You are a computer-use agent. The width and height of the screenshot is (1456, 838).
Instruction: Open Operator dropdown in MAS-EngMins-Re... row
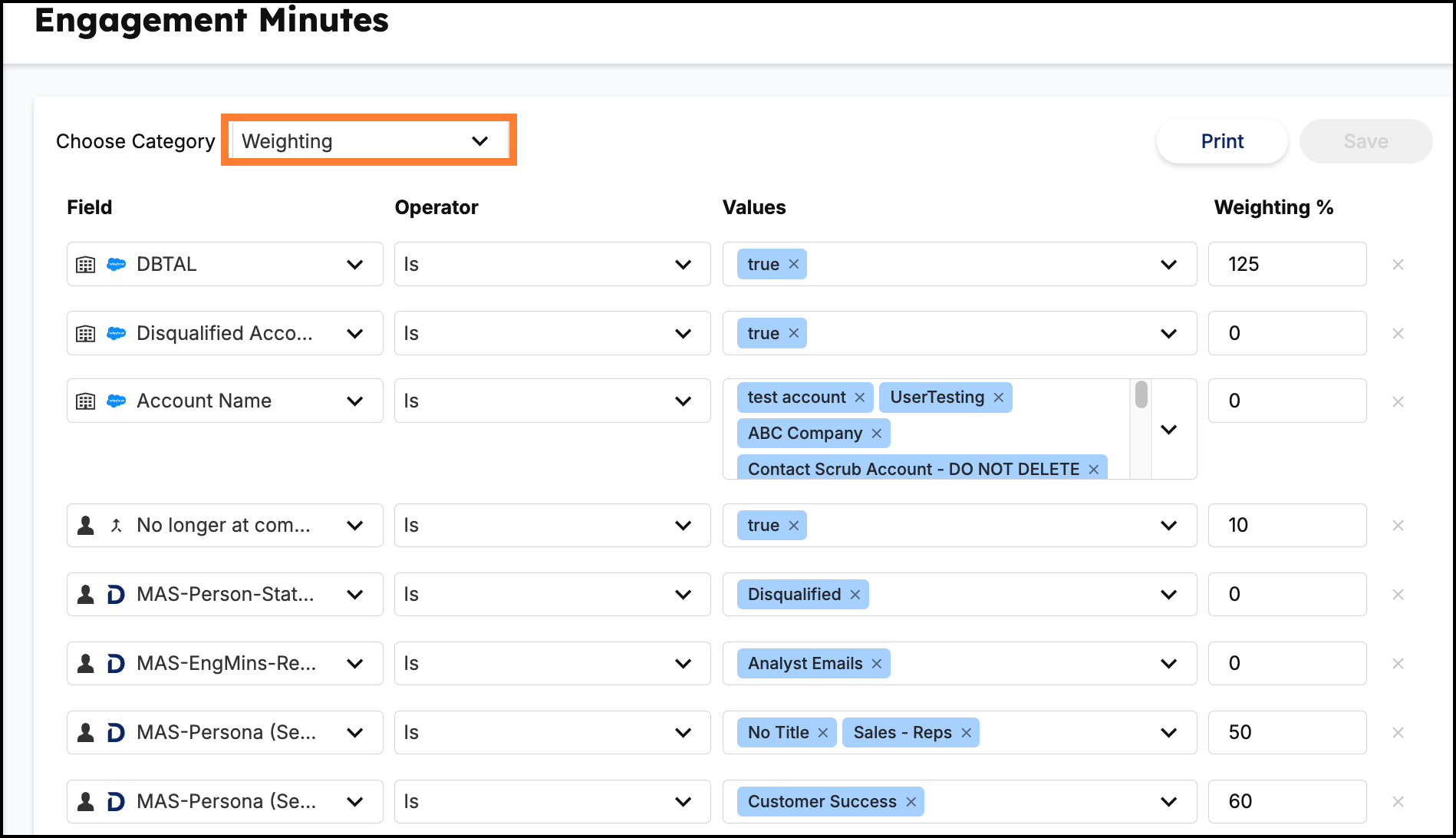pyautogui.click(x=552, y=663)
